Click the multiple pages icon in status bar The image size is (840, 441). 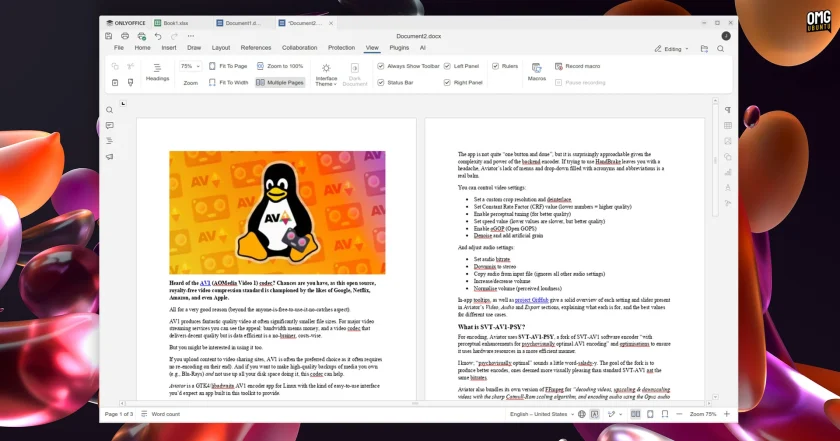(635, 414)
